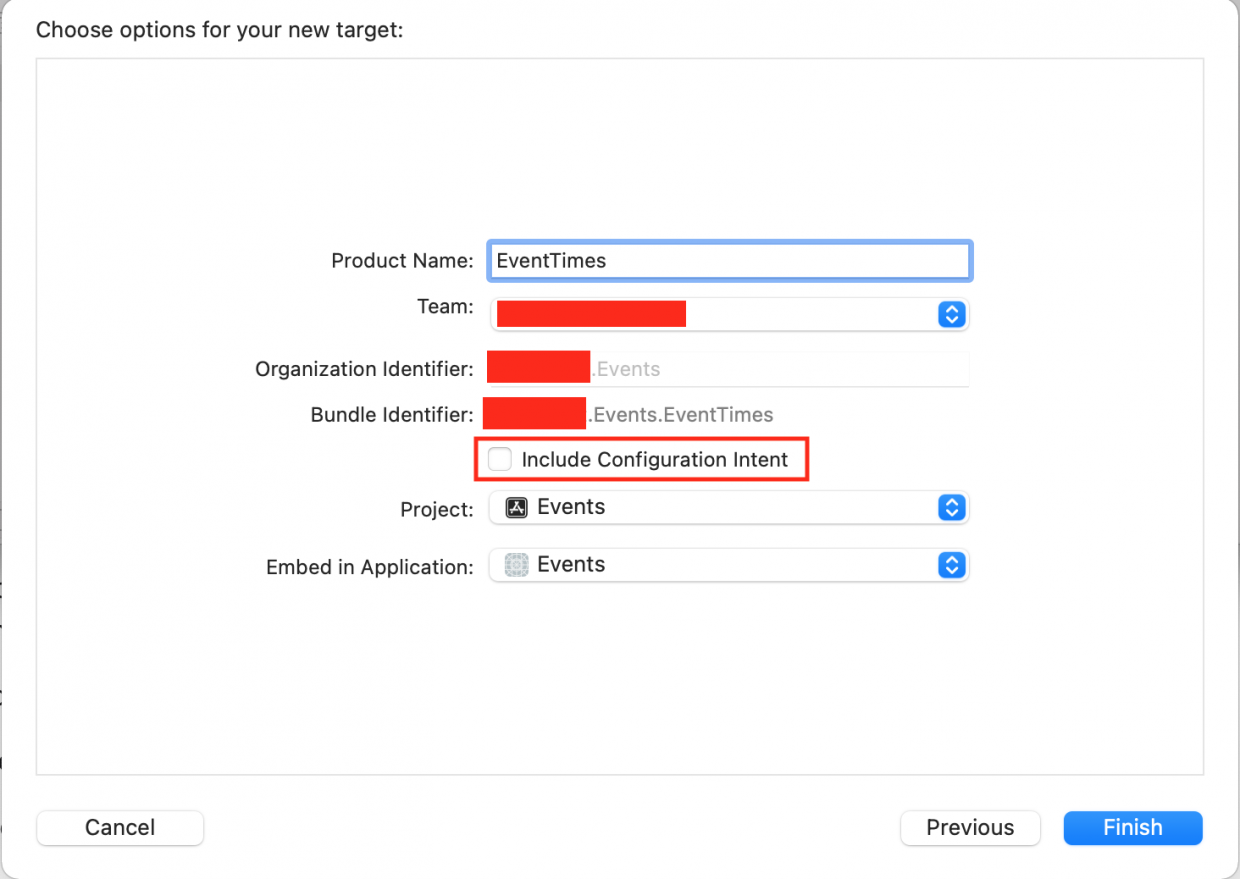Screen dimensions: 1240x879
Task: Click the 'Choose options for your new target' heading
Action: [219, 30]
